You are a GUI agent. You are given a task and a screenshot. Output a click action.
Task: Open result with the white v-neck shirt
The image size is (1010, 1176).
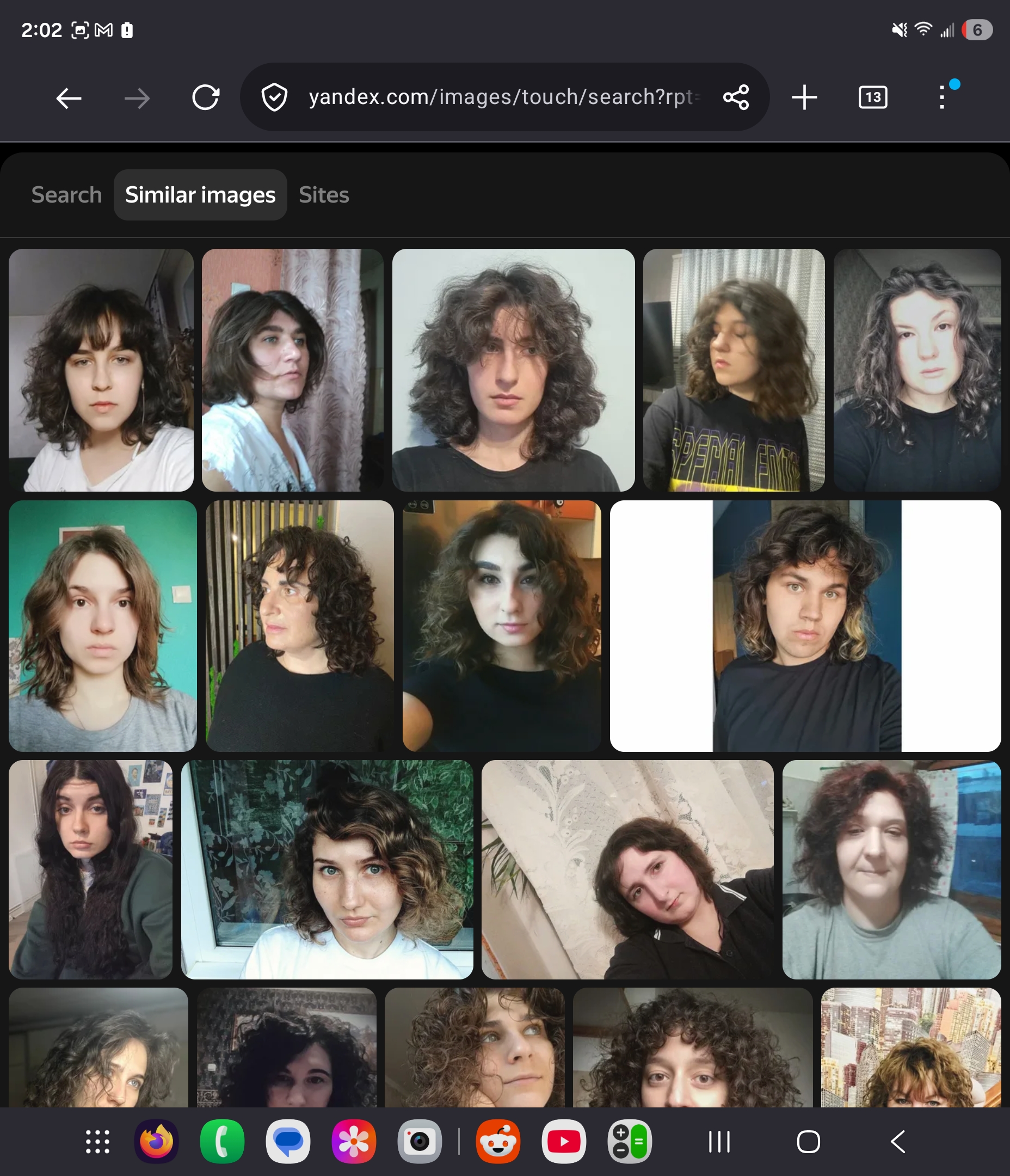101,370
